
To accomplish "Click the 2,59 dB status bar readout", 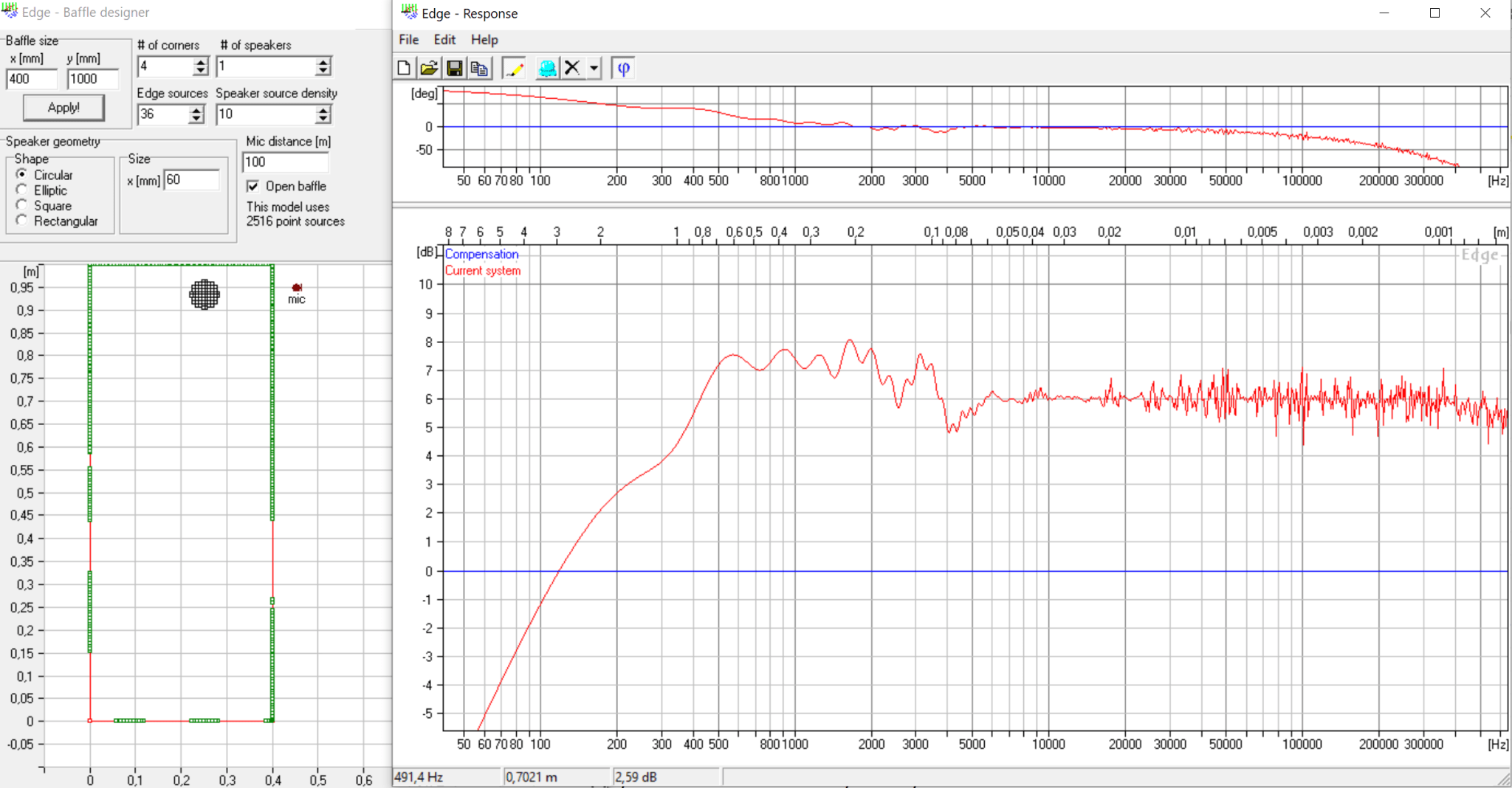I will point(667,777).
